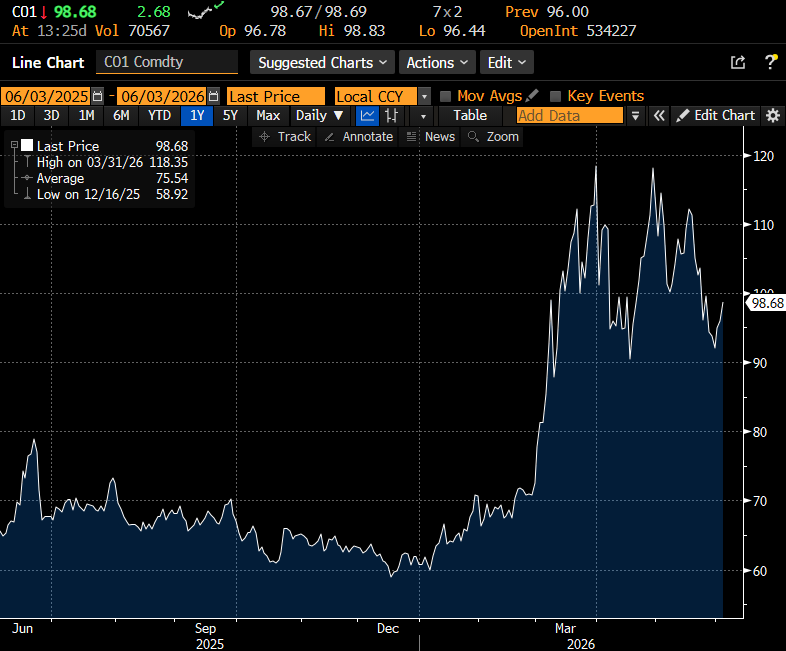This screenshot has width=786, height=651.
Task: Select the YTD range tab
Action: tap(159, 116)
